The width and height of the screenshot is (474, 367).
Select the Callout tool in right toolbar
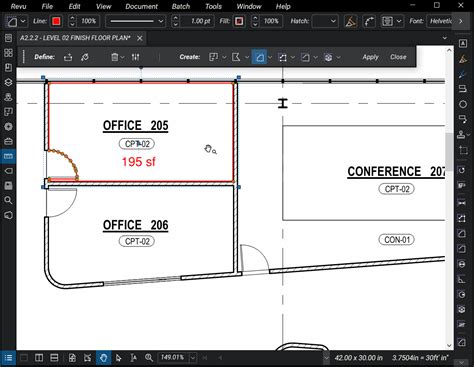tap(463, 119)
